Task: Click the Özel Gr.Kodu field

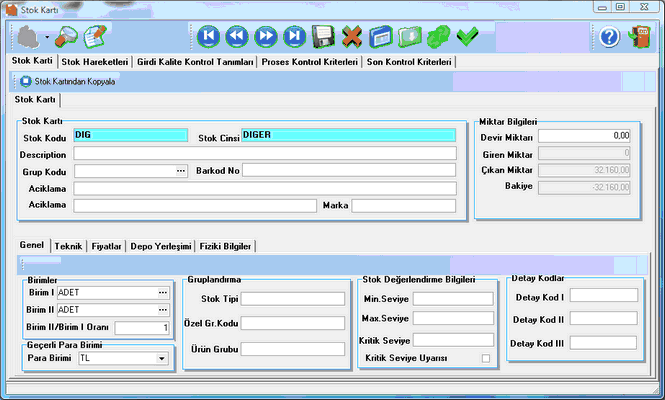Action: click(293, 323)
